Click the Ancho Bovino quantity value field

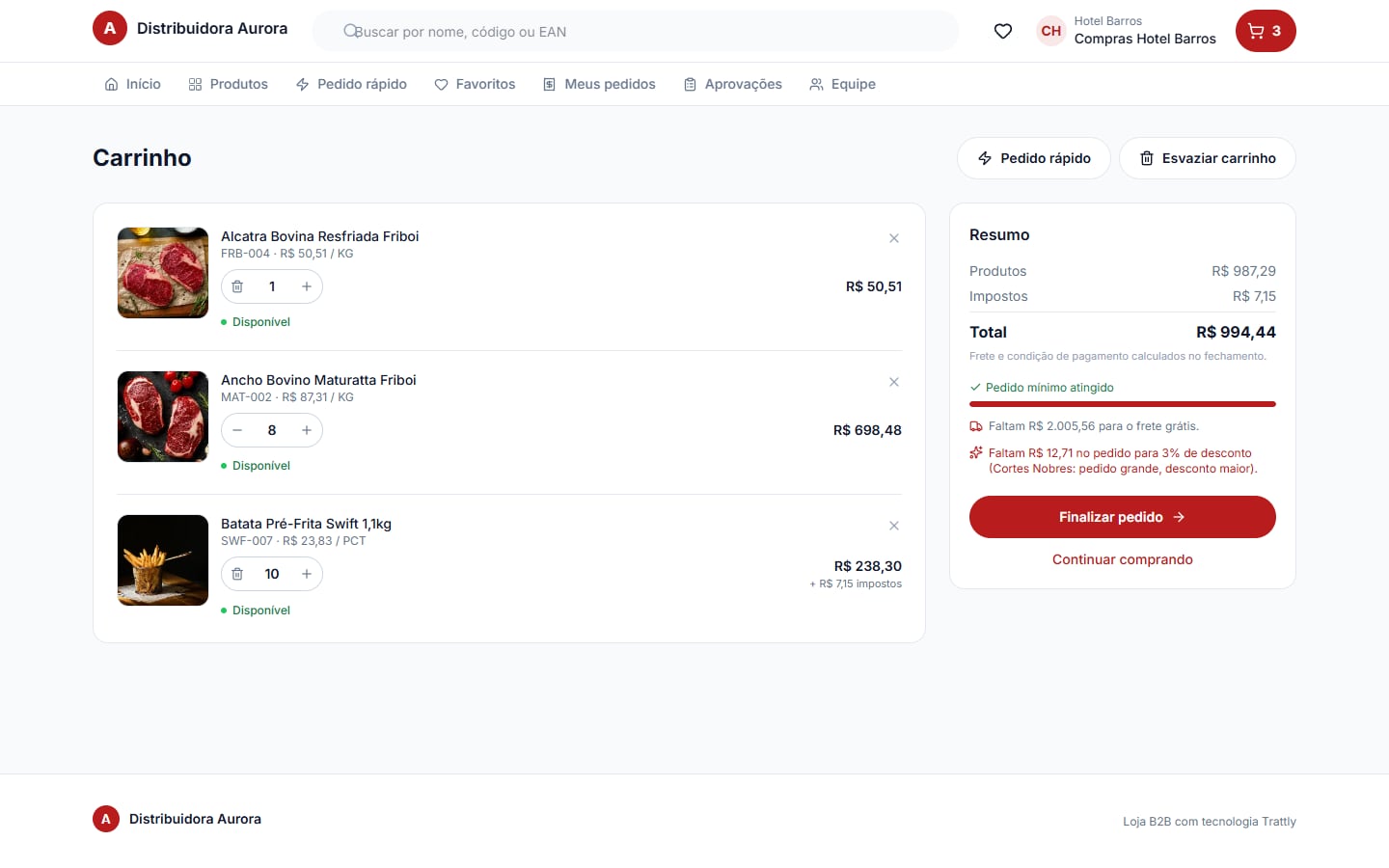point(272,430)
